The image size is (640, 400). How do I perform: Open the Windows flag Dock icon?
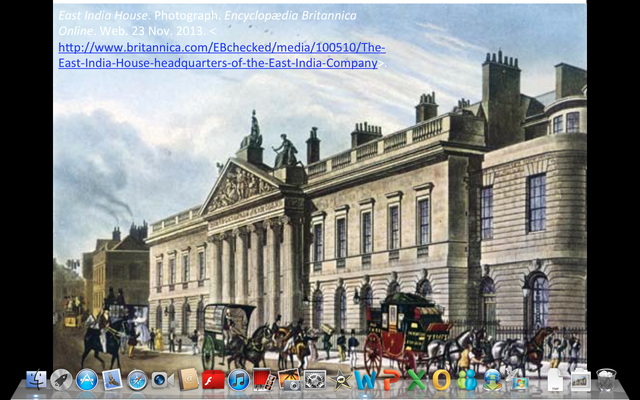coord(518,380)
